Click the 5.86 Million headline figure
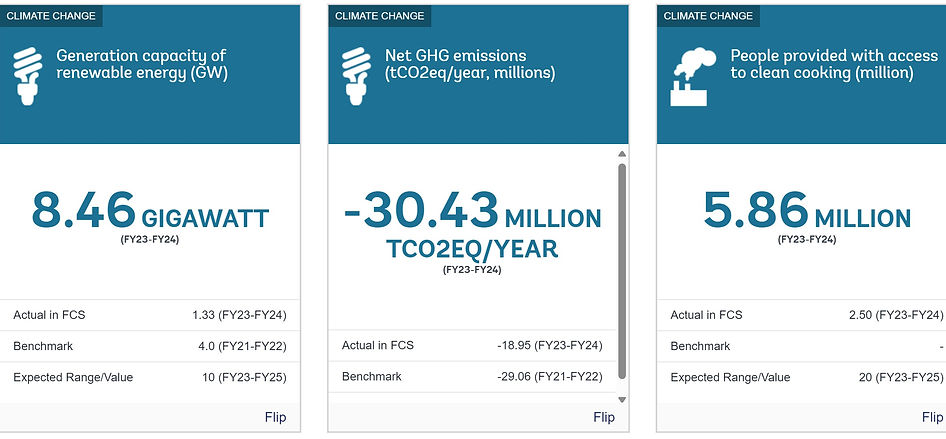Viewport: 946px width, 439px height. tap(807, 212)
